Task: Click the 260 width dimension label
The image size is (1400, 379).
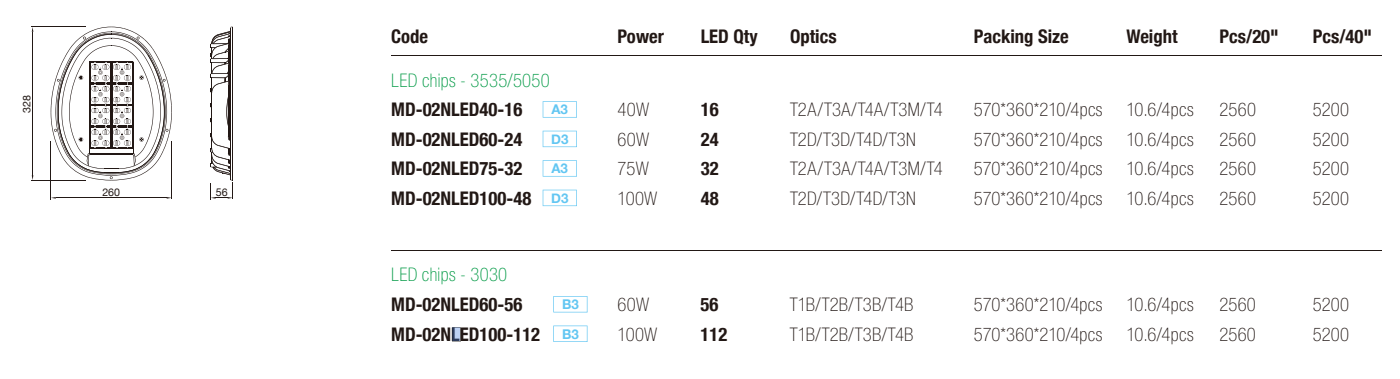Action: (111, 193)
